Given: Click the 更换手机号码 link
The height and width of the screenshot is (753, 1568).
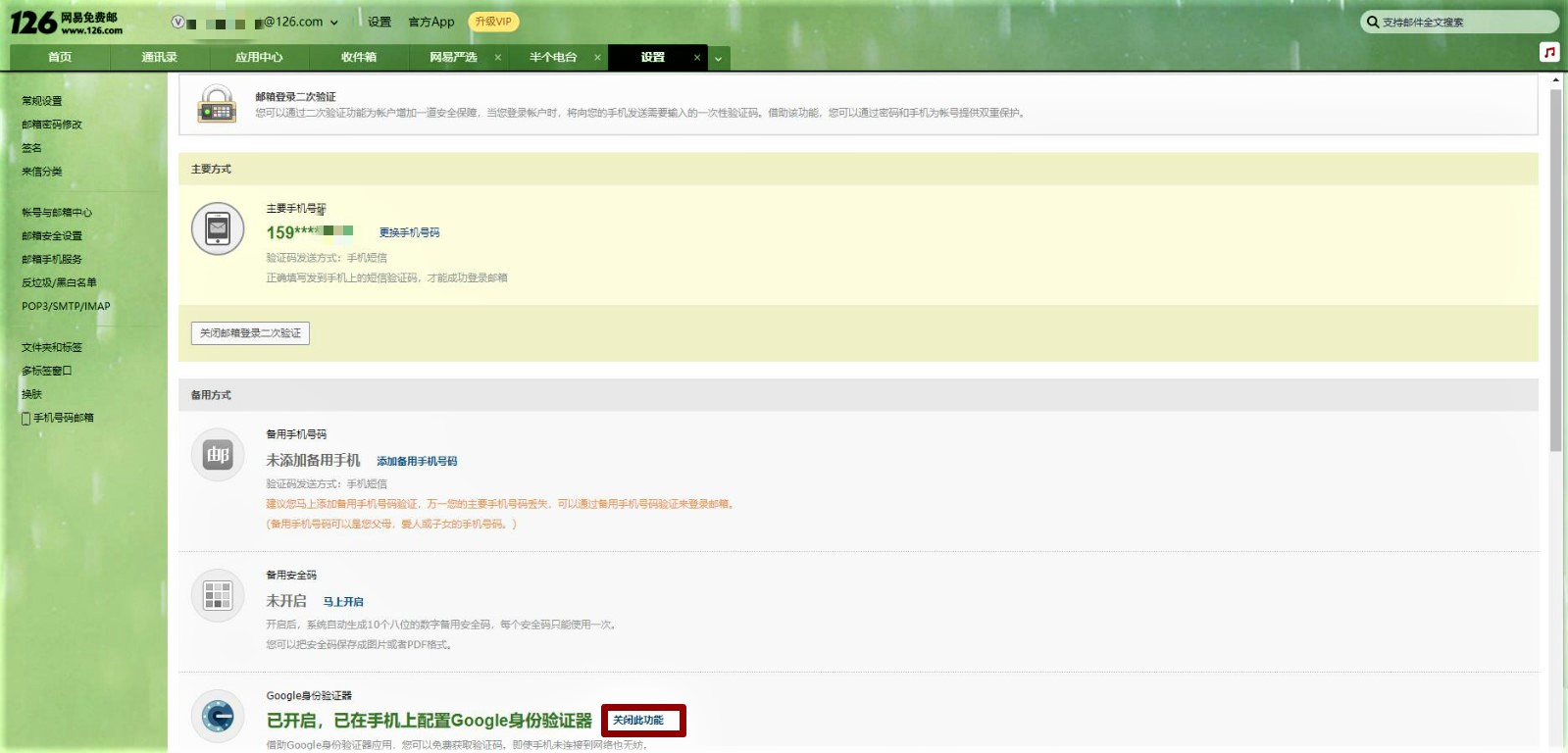Looking at the screenshot, I should click(409, 232).
